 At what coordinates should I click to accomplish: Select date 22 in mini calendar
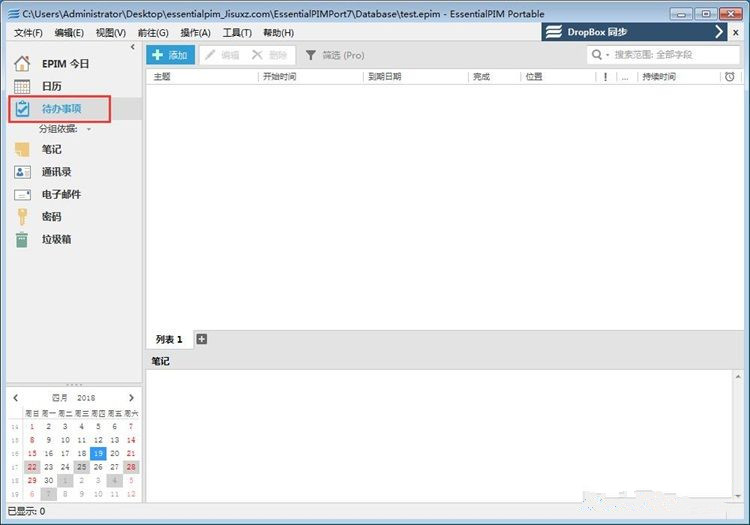click(32, 467)
